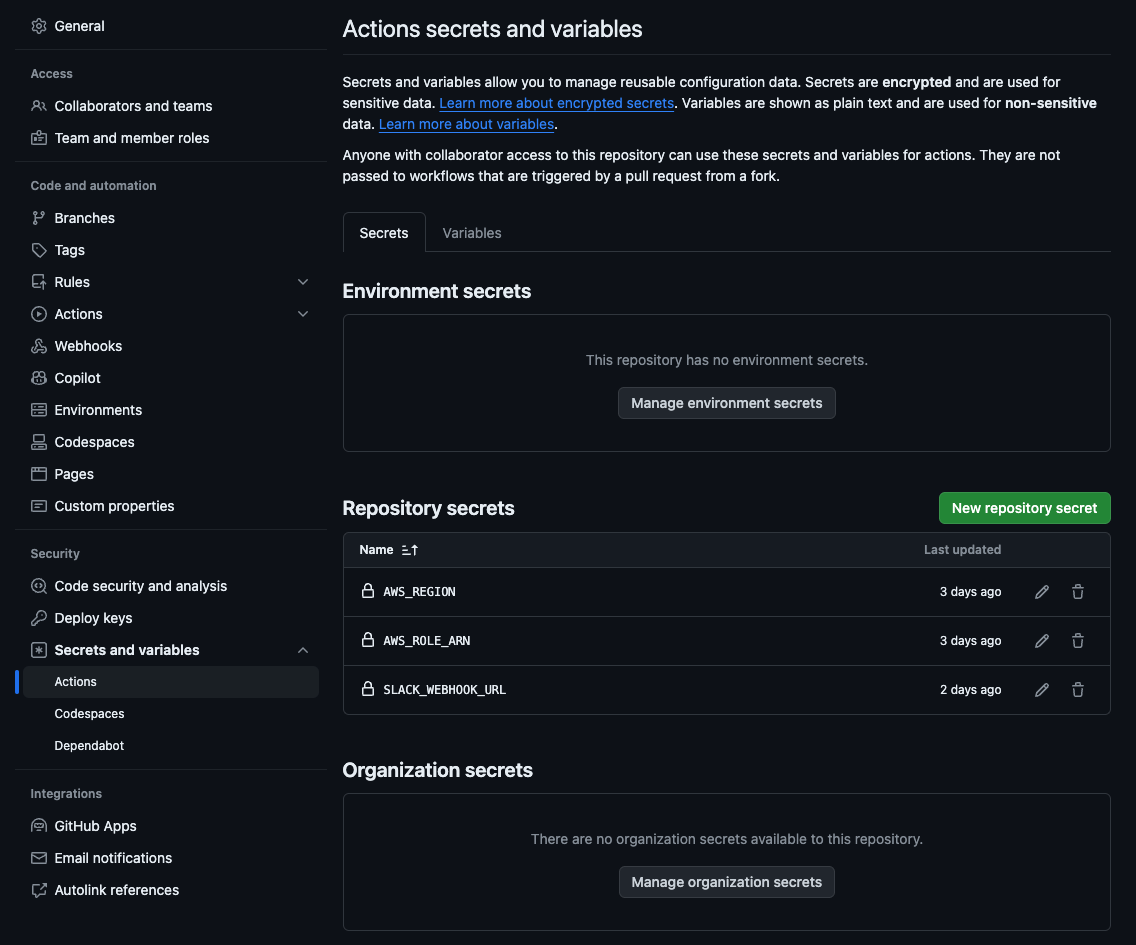
Task: Click the Branches git-branch icon
Action: coord(38,218)
